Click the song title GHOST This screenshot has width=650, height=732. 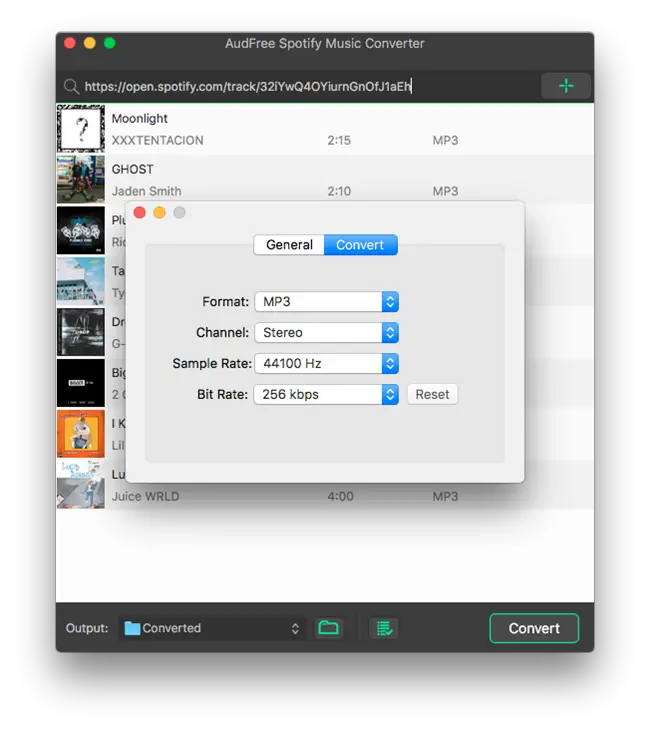[132, 169]
